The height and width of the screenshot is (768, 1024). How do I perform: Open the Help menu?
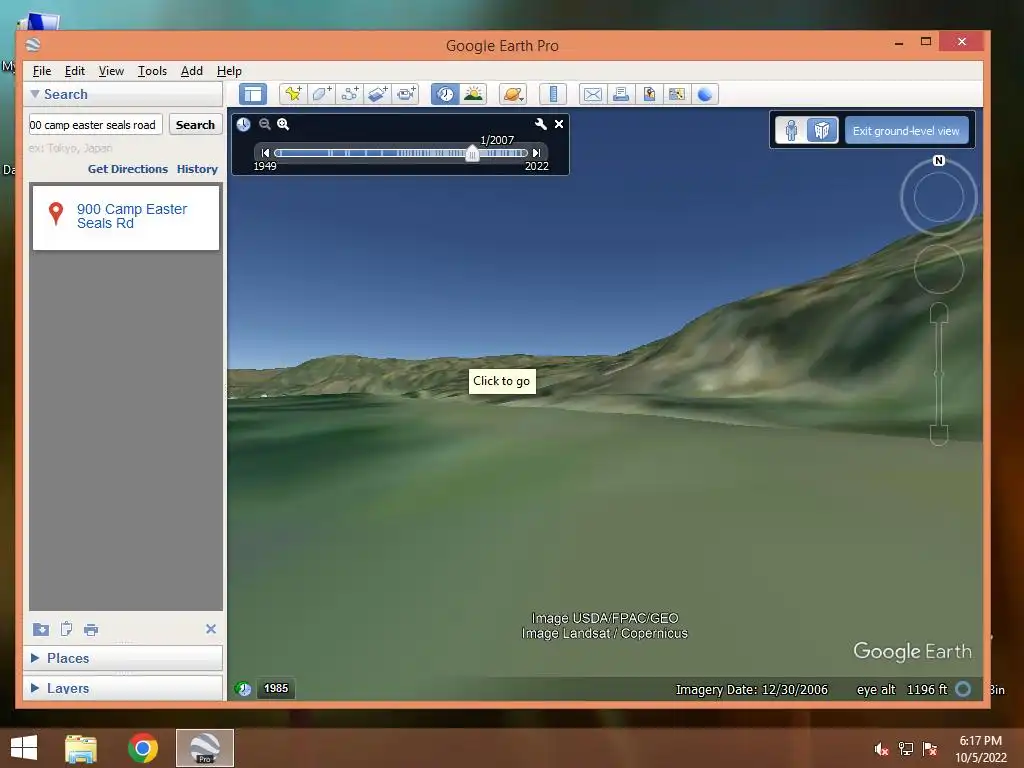pos(229,71)
